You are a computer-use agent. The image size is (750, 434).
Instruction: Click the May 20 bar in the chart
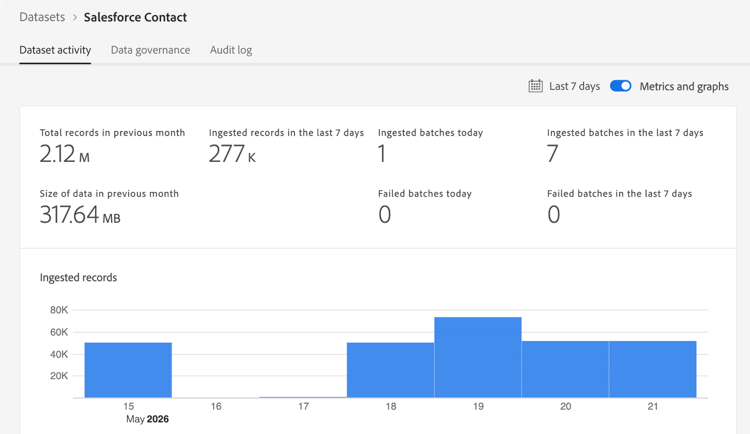click(x=565, y=369)
